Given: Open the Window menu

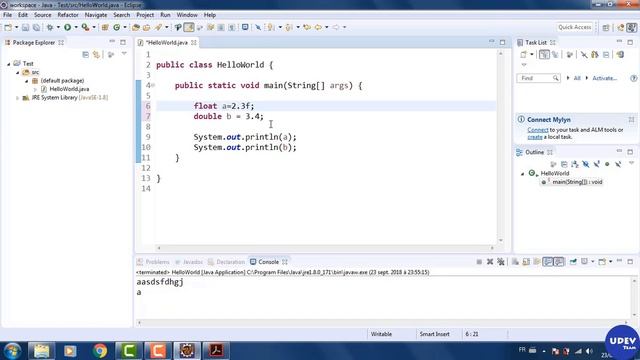Looking at the screenshot, I should coord(187,15).
